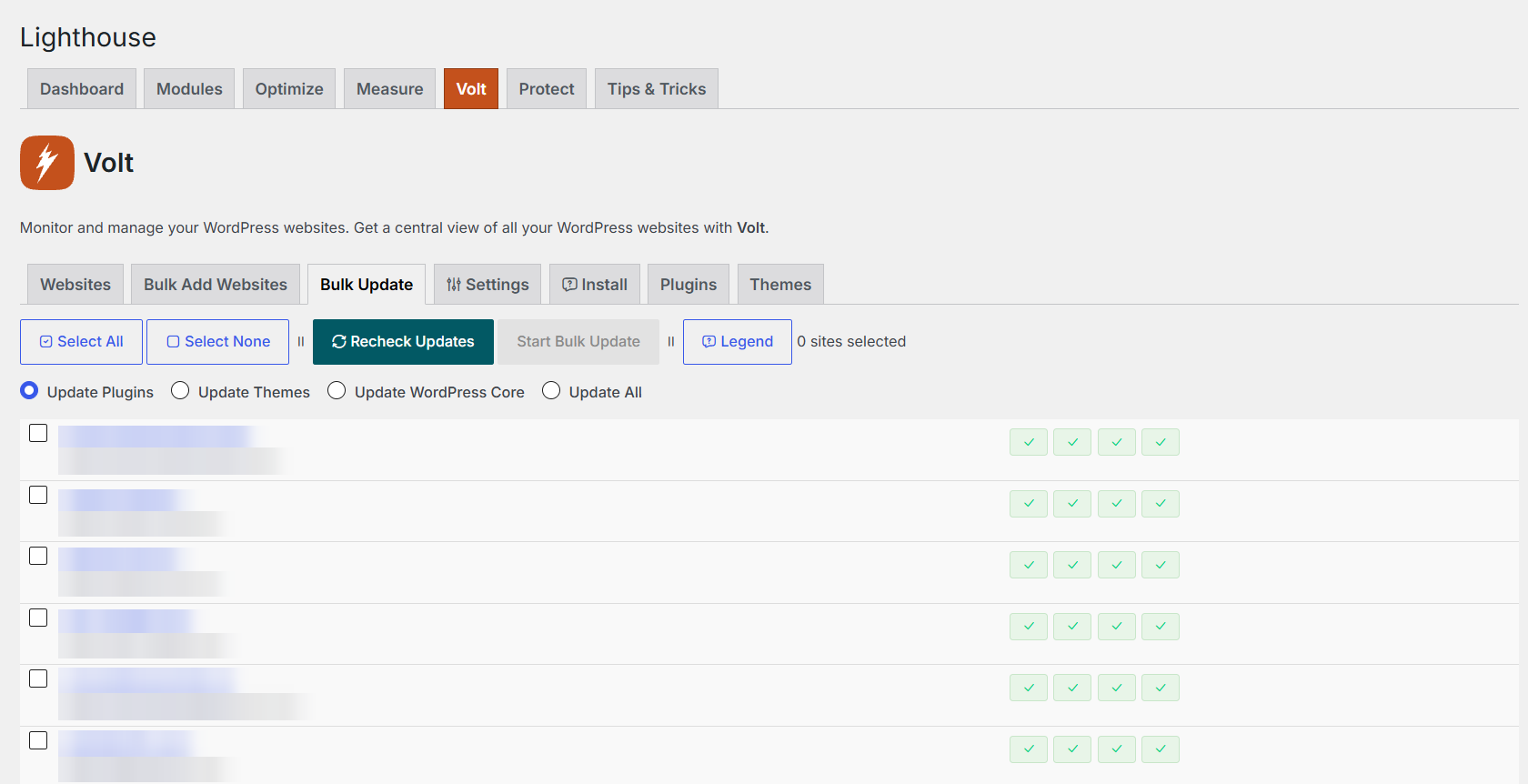Click the '0 sites selected' text
The image size is (1528, 784).
pyautogui.click(x=851, y=342)
